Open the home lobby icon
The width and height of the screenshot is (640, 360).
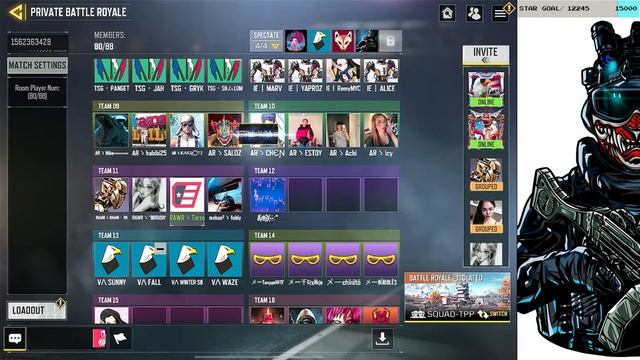[447, 13]
